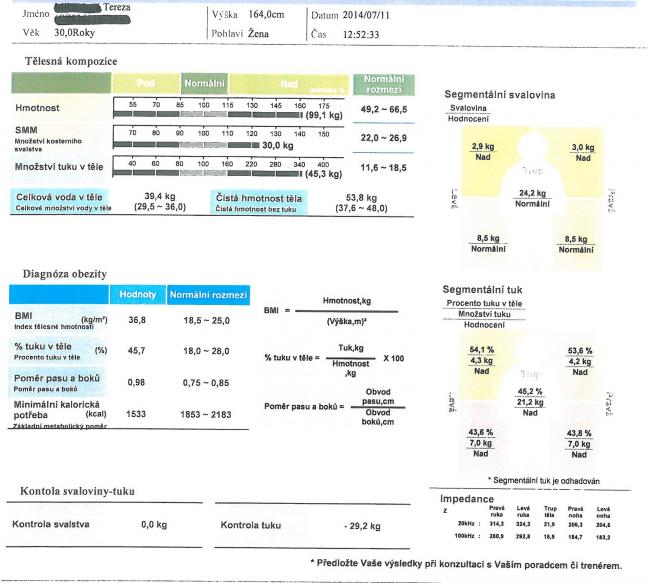650x583 pixels.
Task: Click the green 'Normální' header cell
Action: pos(205,83)
